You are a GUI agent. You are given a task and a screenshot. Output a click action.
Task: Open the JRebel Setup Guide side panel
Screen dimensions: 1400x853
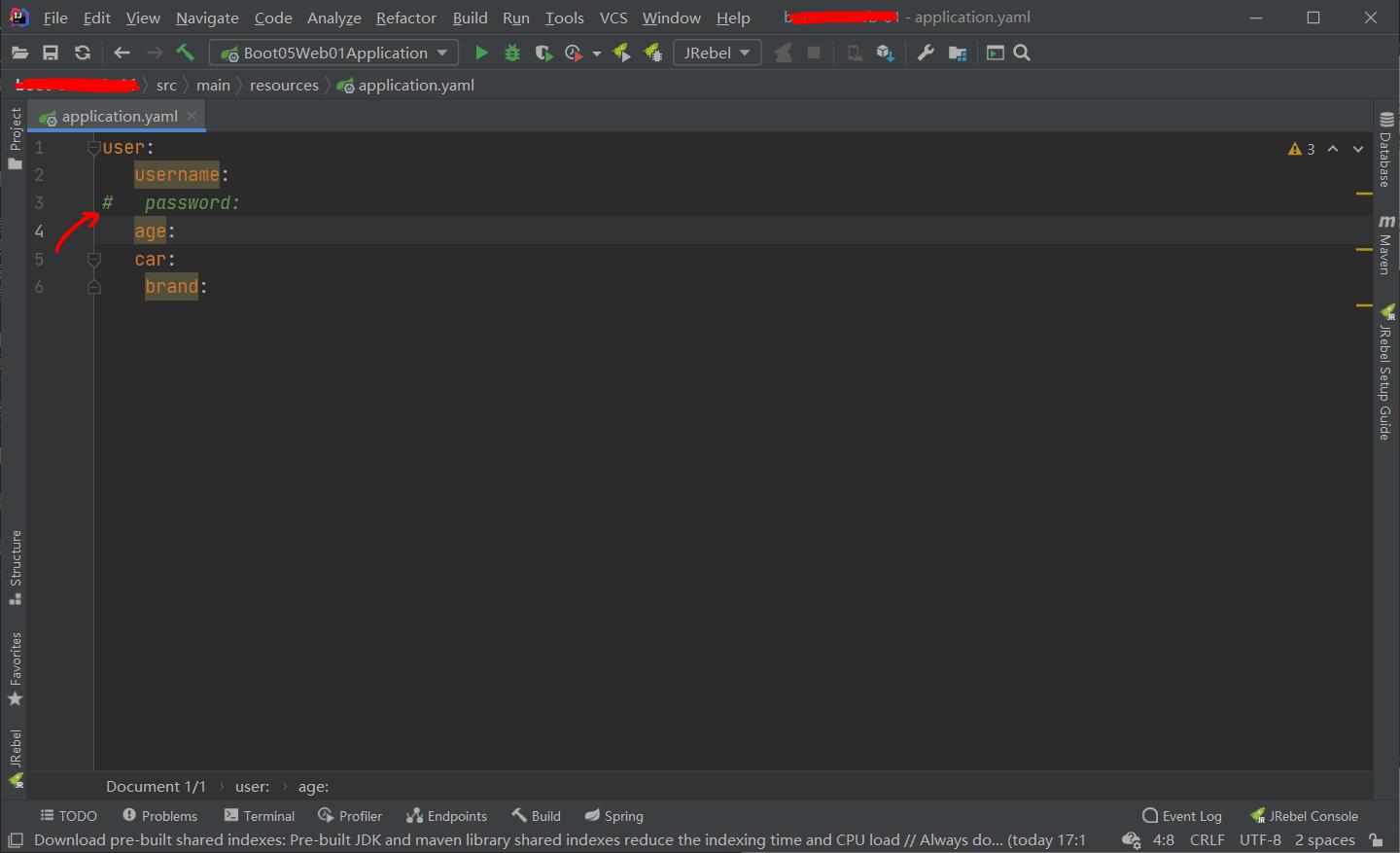point(1386,372)
